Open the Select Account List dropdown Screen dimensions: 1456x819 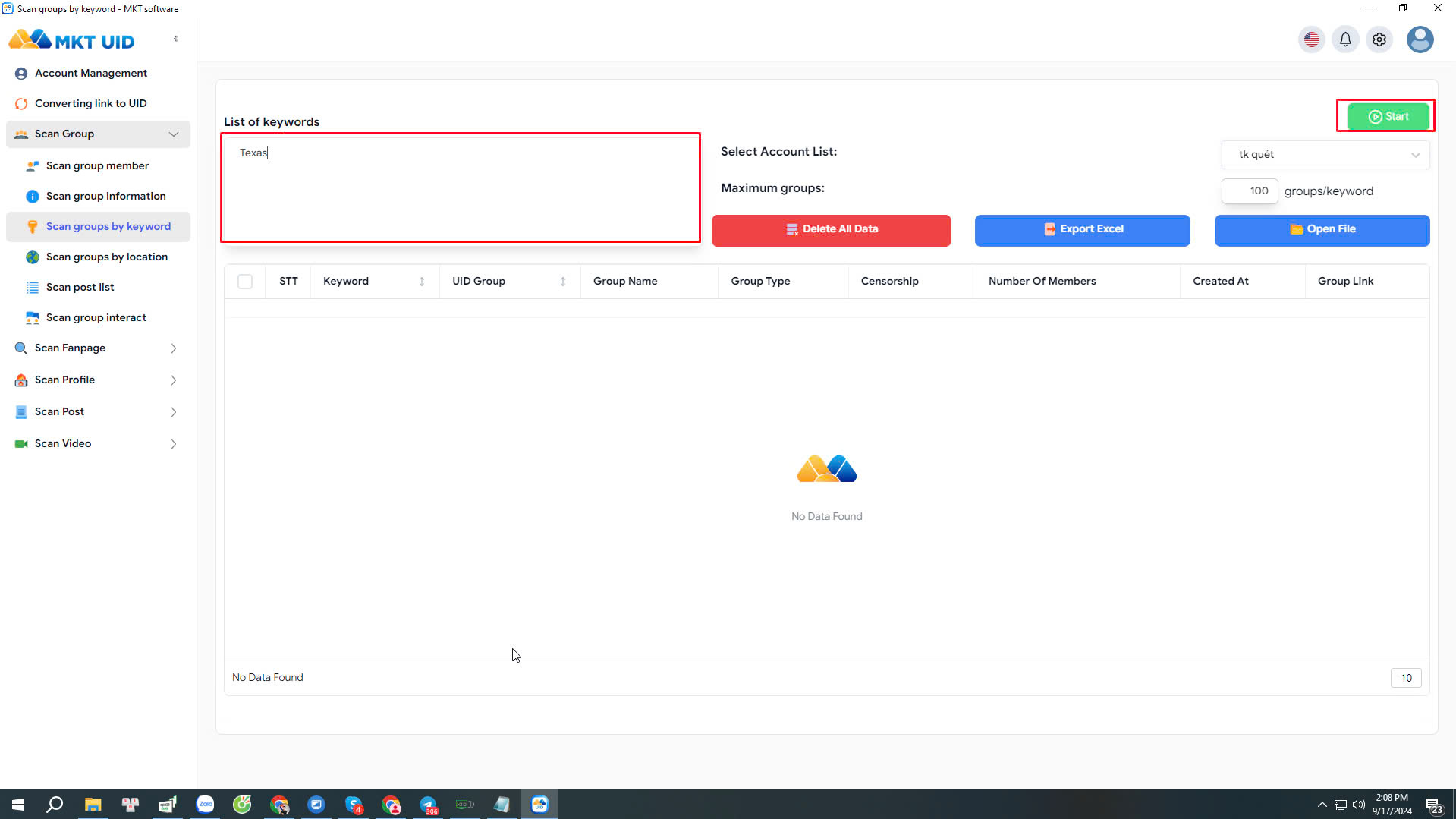[1325, 155]
